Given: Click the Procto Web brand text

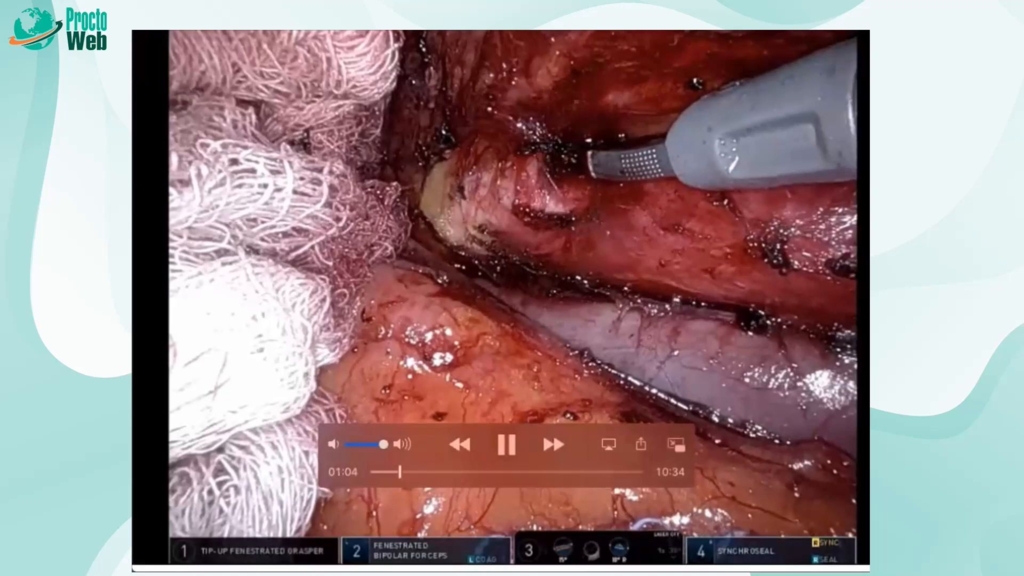Looking at the screenshot, I should (x=86, y=29).
